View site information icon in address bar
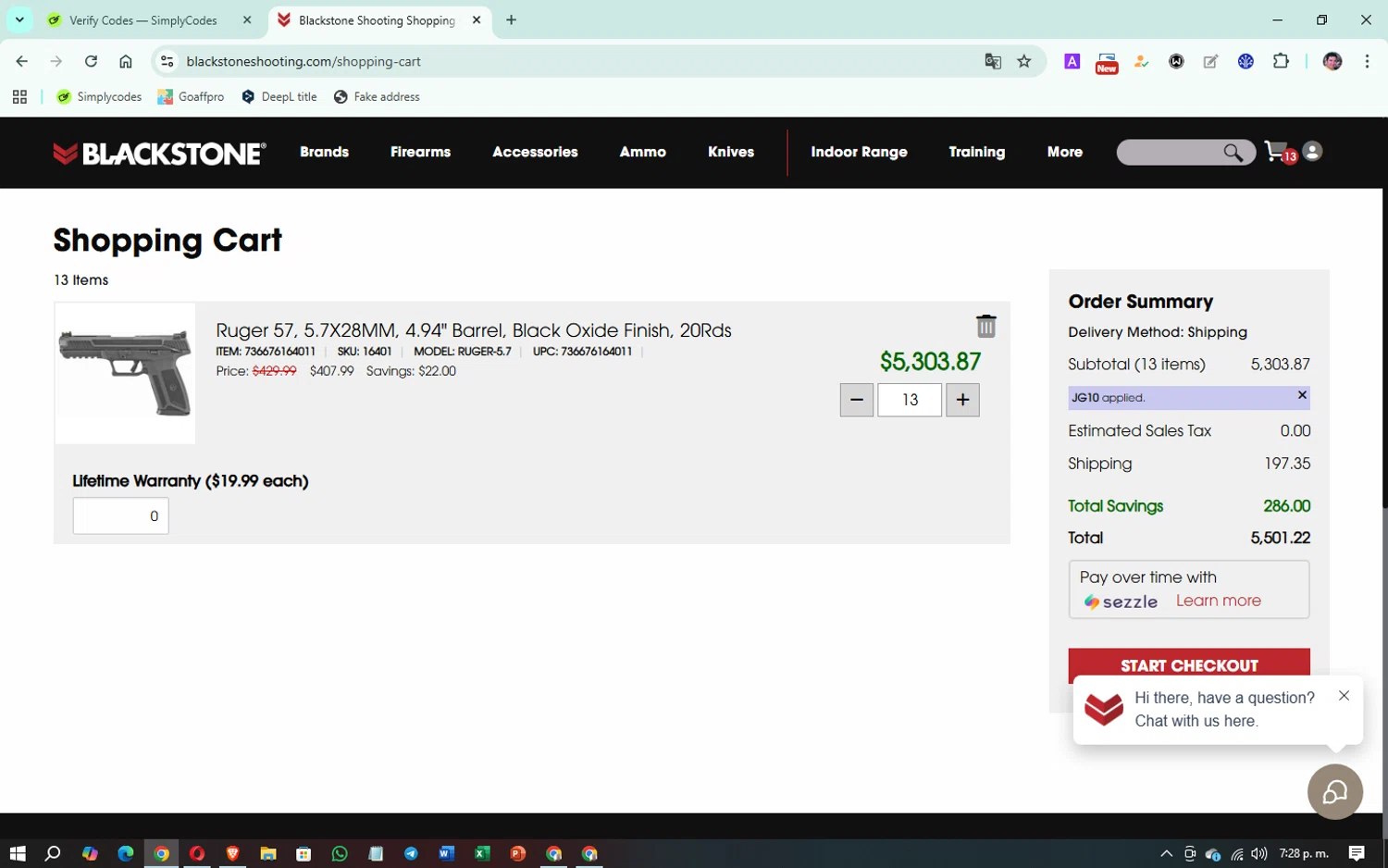This screenshot has height=868, width=1388. 167,61
